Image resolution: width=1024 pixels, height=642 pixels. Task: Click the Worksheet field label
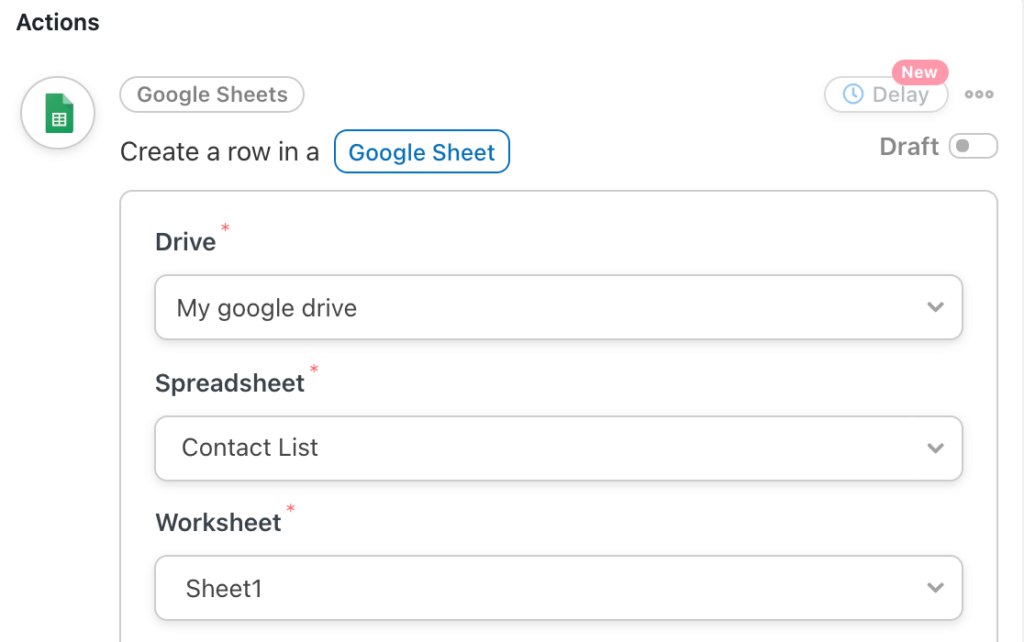click(218, 522)
